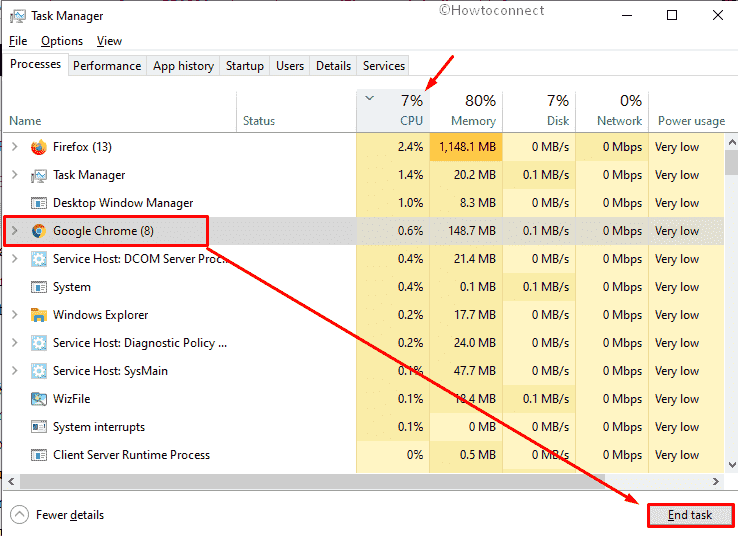This screenshot has height=536, width=738.
Task: Click the Diagnostic Policy service gear icon
Action: [39, 343]
